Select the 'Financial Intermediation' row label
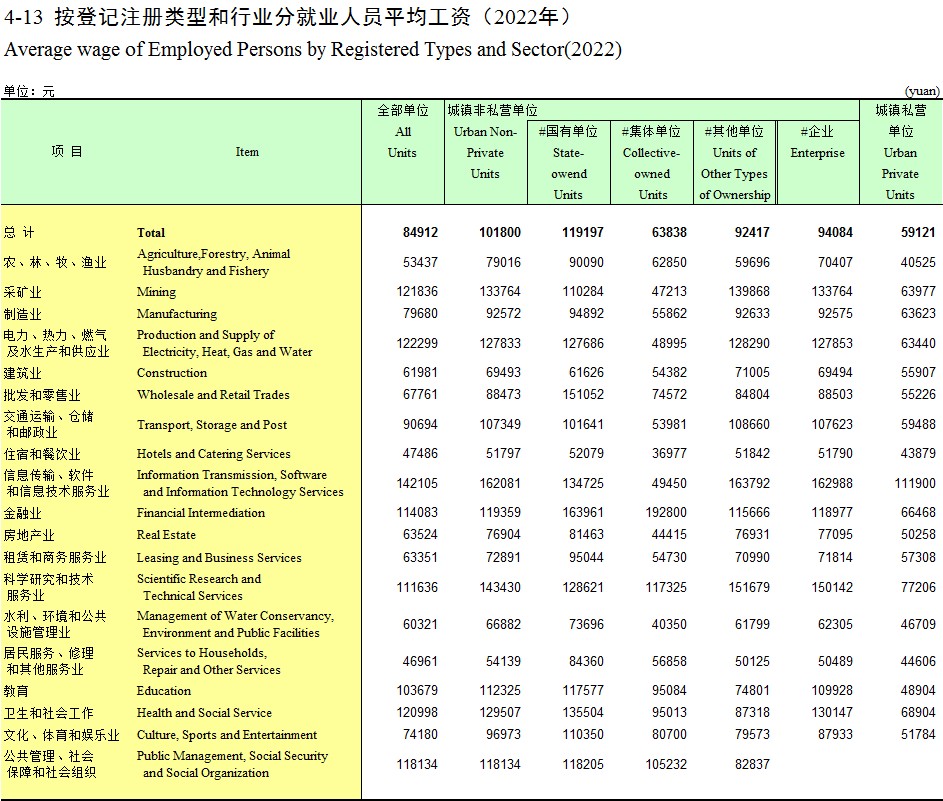This screenshot has height=801, width=943. click(x=201, y=512)
